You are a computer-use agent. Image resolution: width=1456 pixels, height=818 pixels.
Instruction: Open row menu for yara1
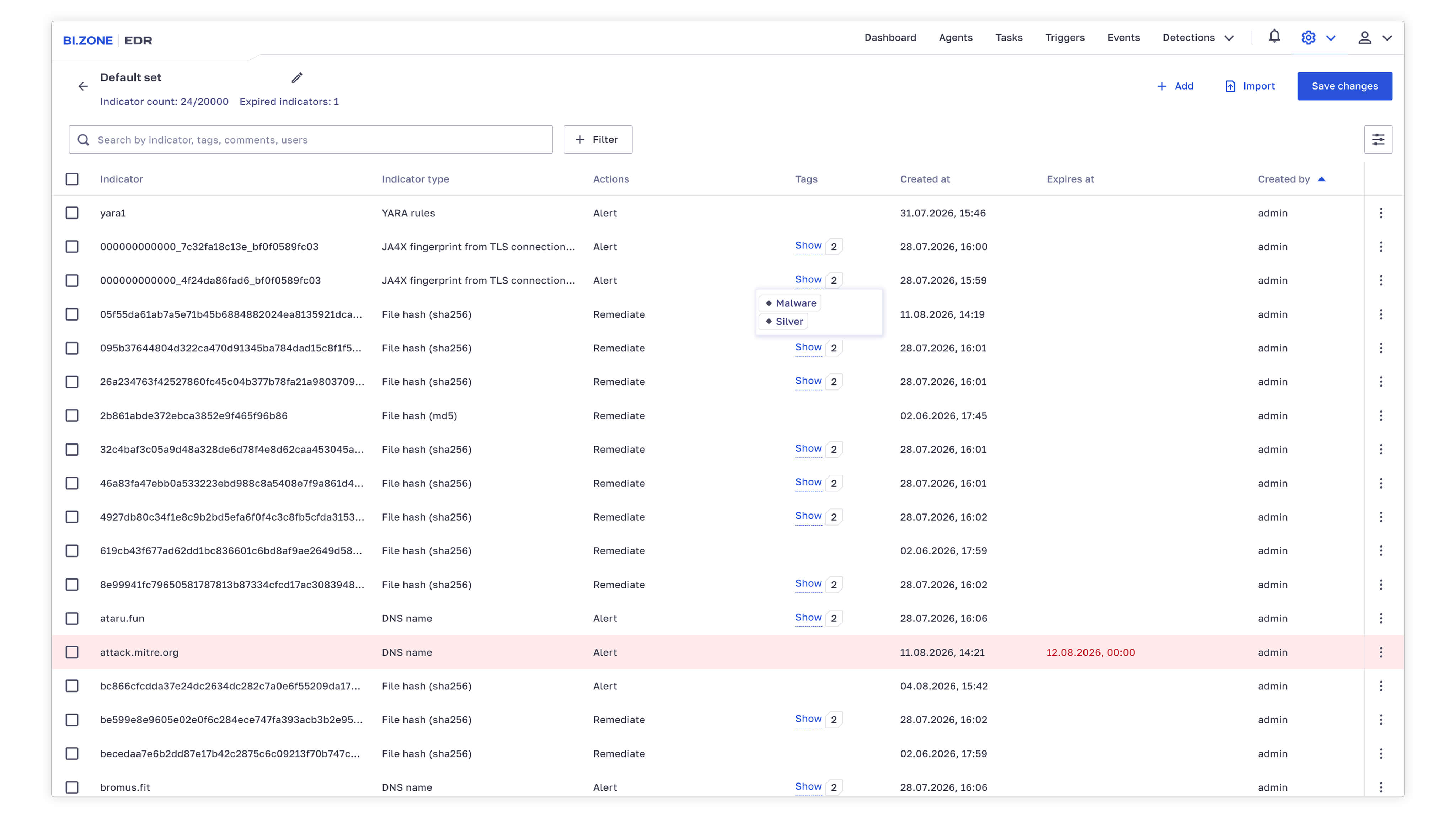tap(1381, 213)
